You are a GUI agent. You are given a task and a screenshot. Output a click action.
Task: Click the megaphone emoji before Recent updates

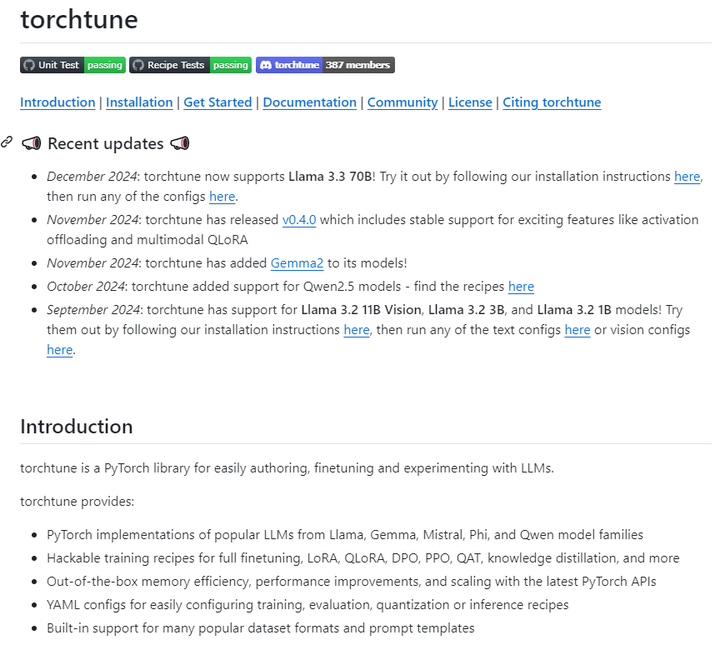tap(31, 144)
